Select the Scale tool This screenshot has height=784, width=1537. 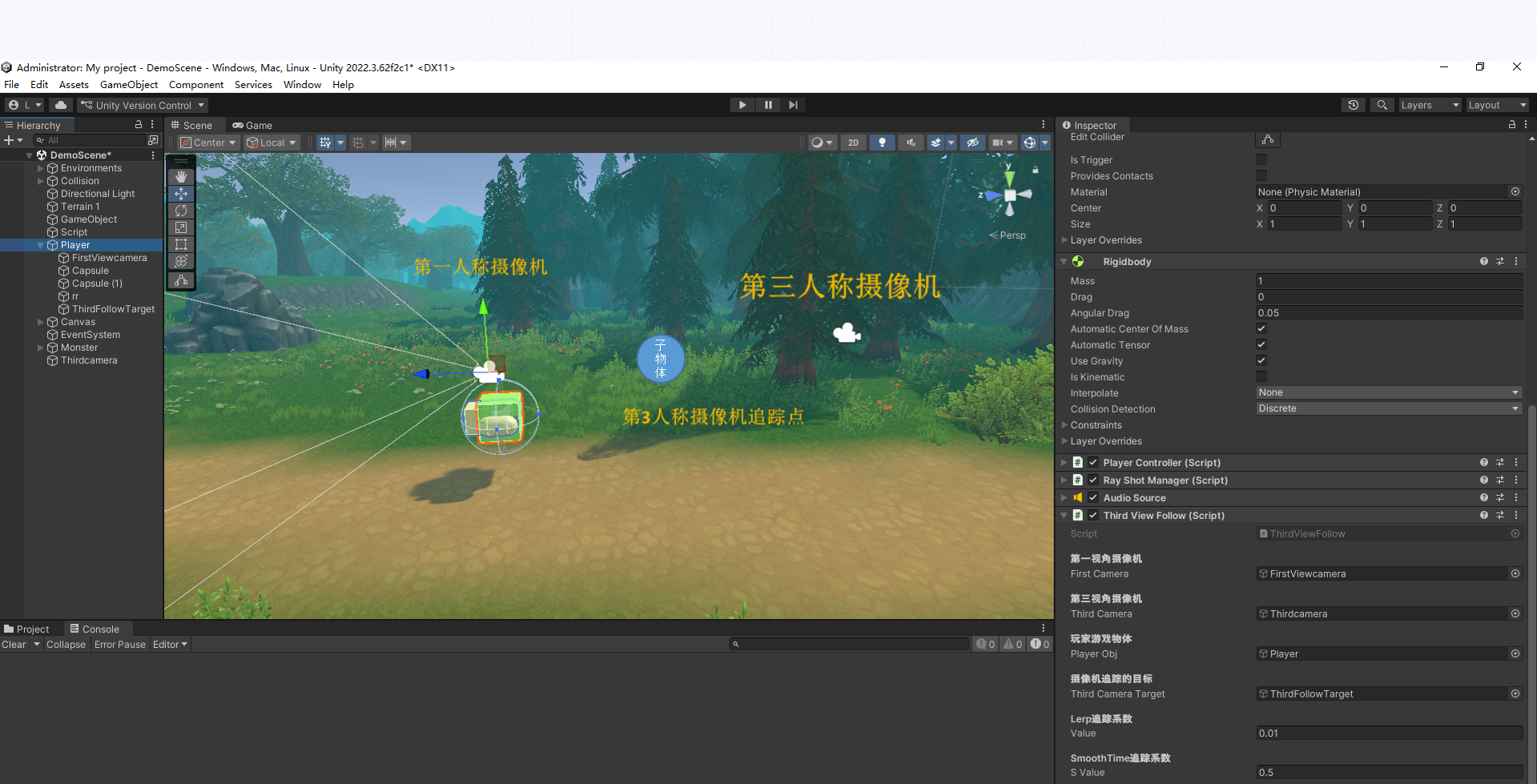coord(181,227)
